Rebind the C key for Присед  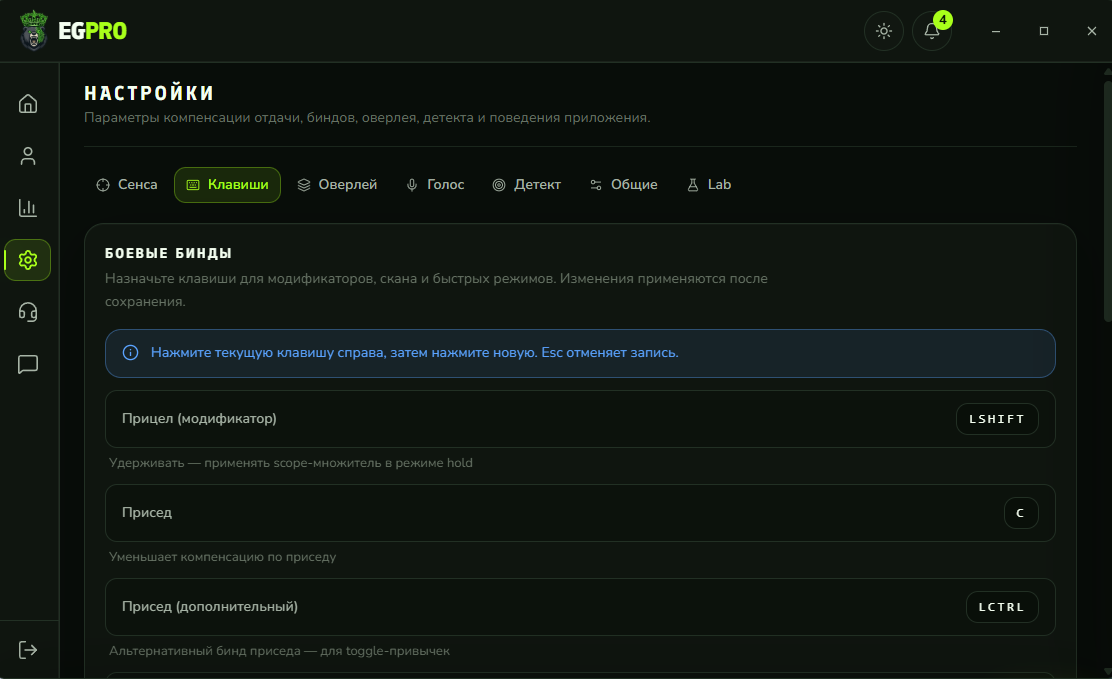coord(1021,513)
